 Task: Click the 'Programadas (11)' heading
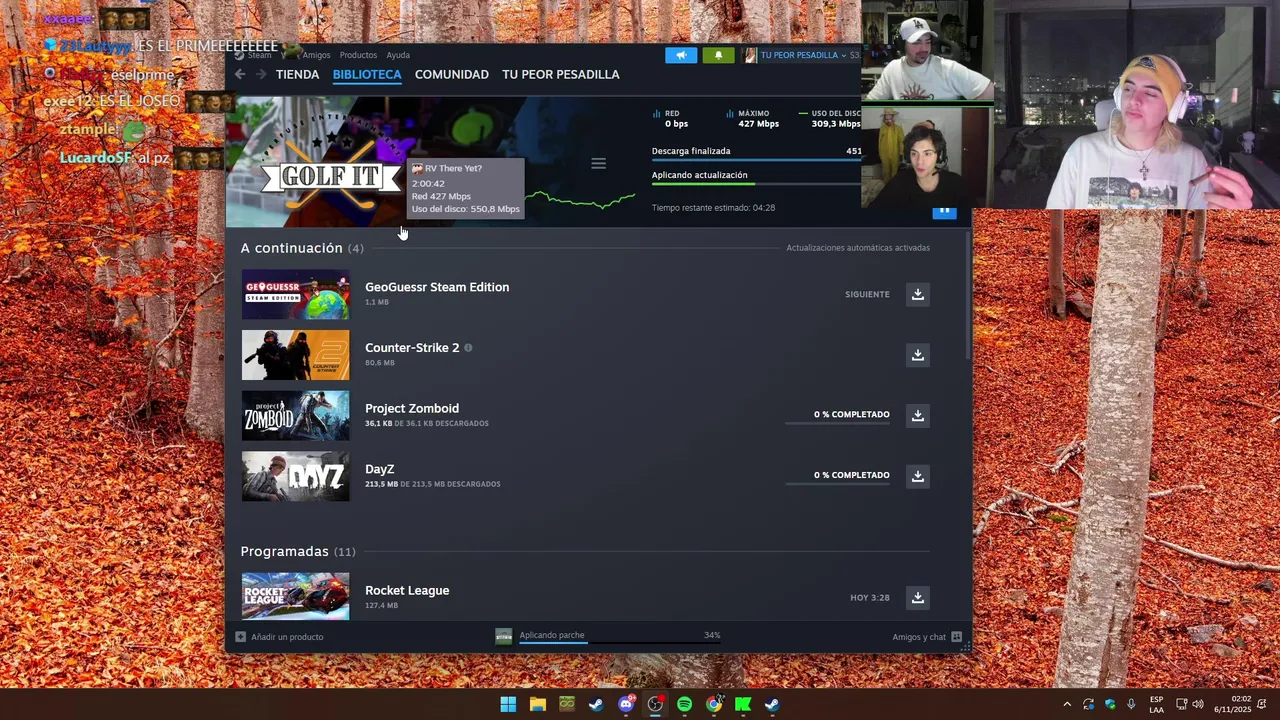(298, 551)
